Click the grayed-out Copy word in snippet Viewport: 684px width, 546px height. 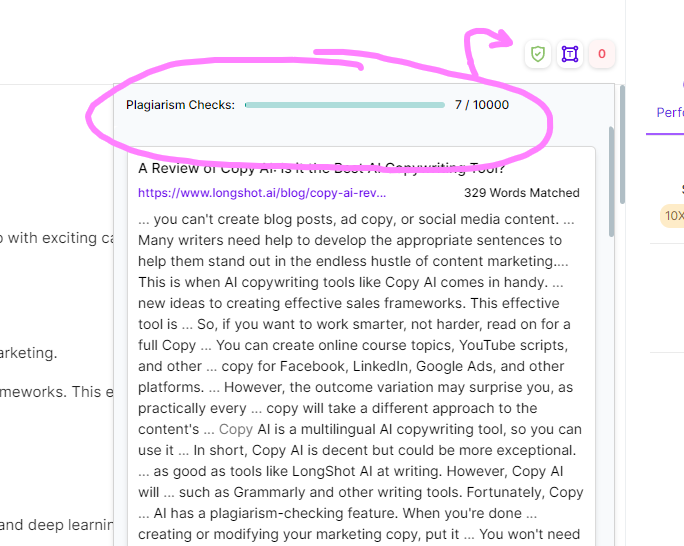(236, 429)
